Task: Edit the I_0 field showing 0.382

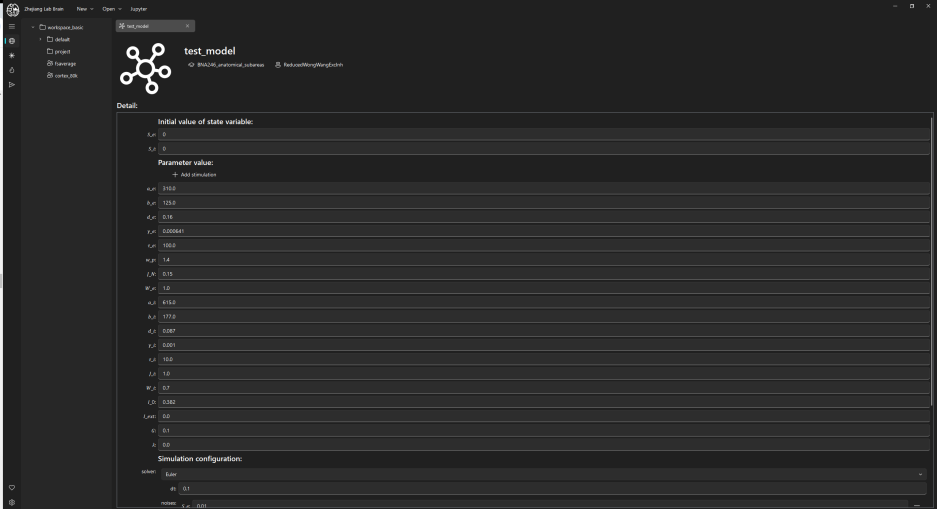Action: [x=544, y=402]
